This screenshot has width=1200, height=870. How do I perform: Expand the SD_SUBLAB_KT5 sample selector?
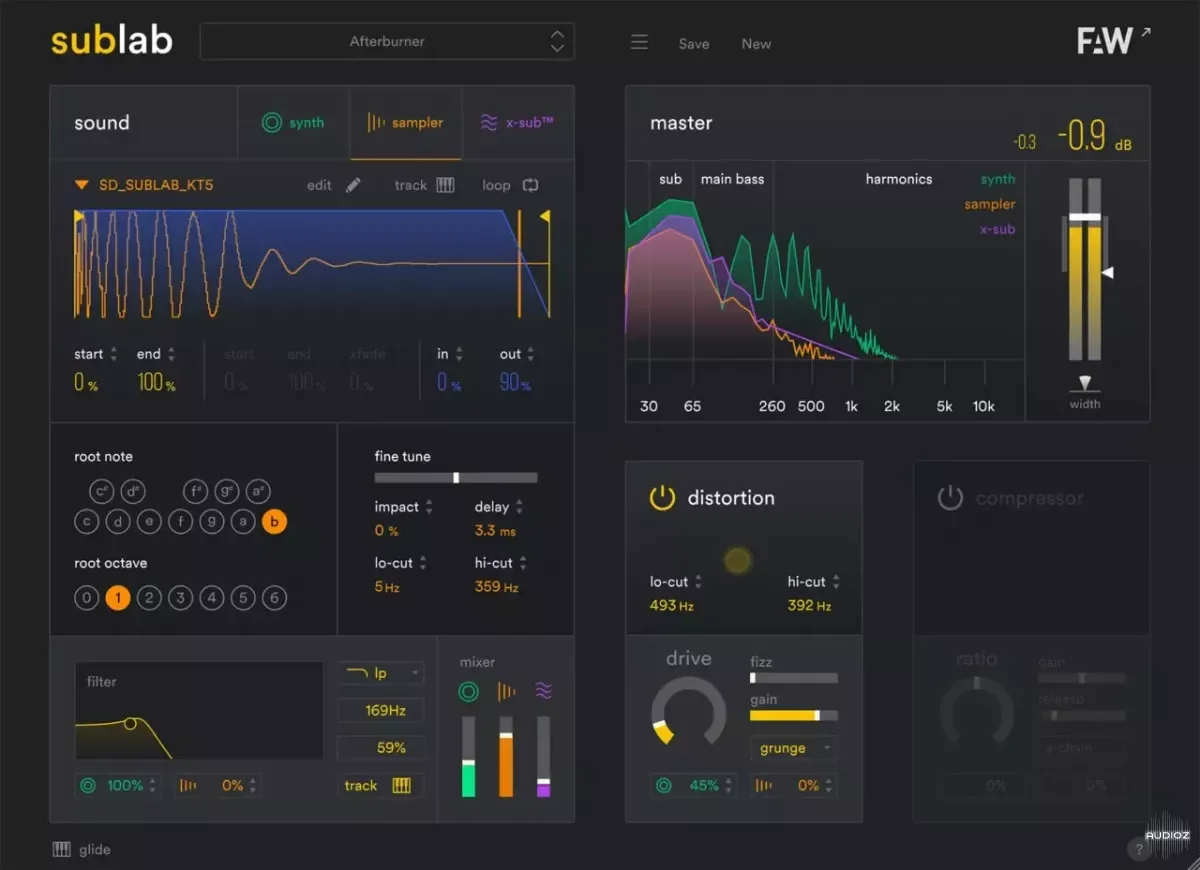(143, 185)
